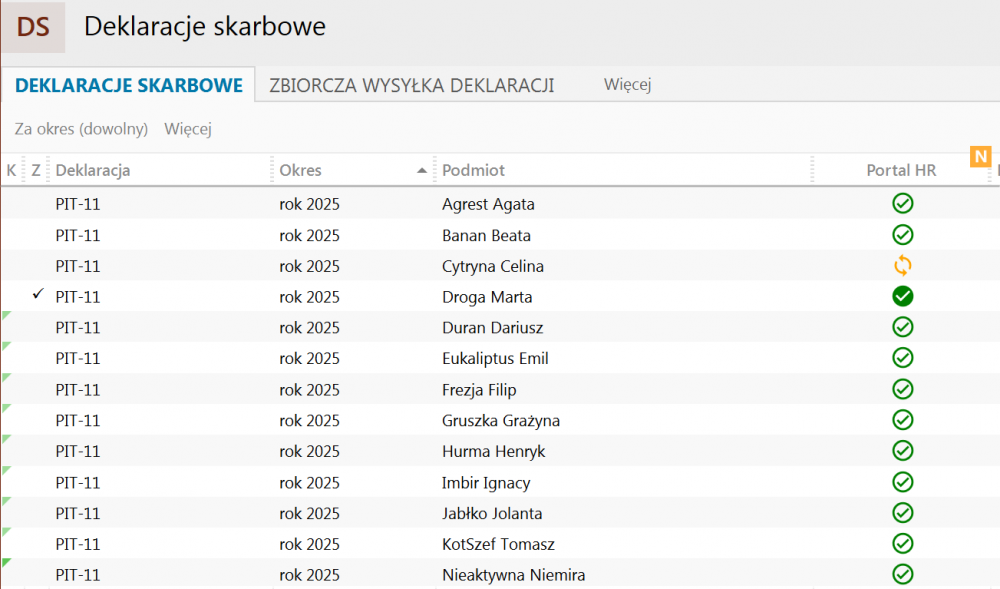Viewport: 1000px width, 589px height.
Task: Click Portal HR status icon for Eukaliptus Emil
Action: pos(902,359)
